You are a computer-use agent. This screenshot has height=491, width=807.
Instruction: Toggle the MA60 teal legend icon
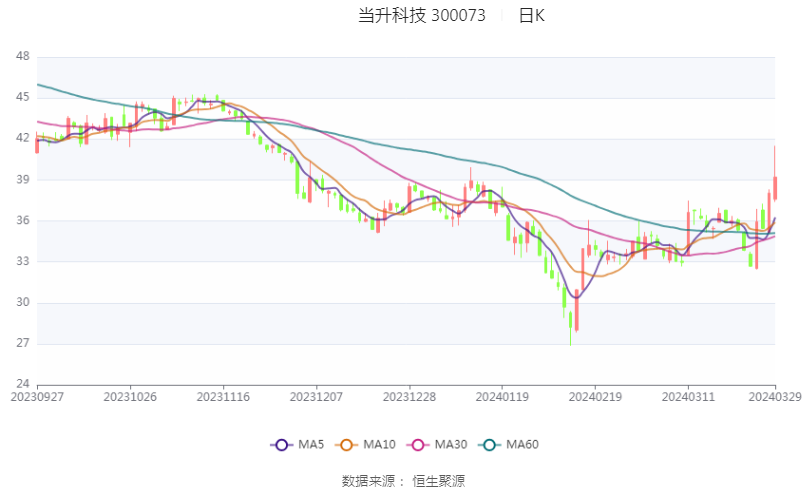pyautogui.click(x=489, y=445)
